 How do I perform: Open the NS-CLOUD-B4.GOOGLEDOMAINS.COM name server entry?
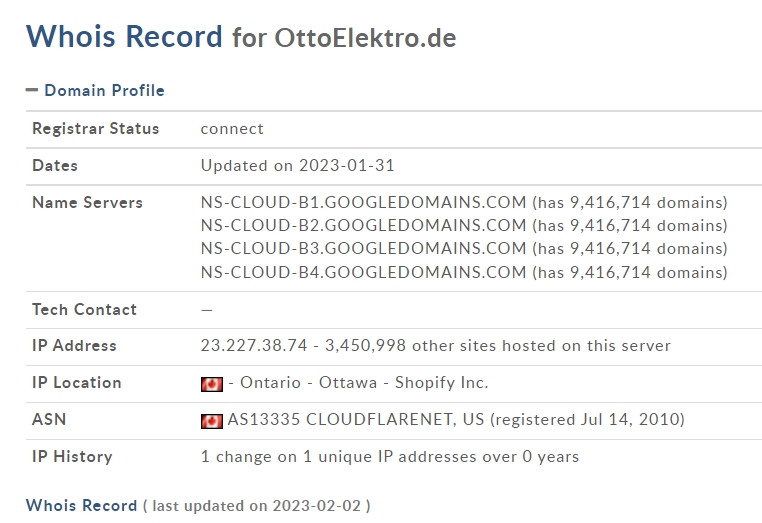364,272
